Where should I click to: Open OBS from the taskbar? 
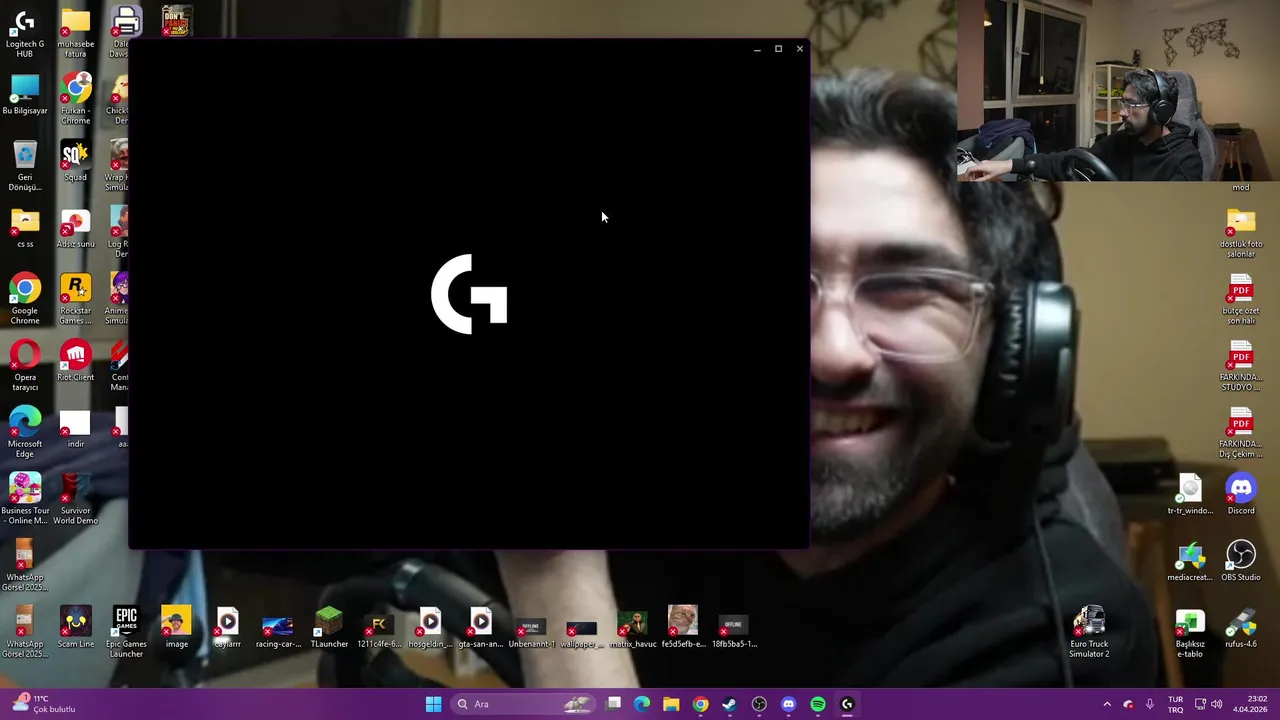click(x=759, y=704)
